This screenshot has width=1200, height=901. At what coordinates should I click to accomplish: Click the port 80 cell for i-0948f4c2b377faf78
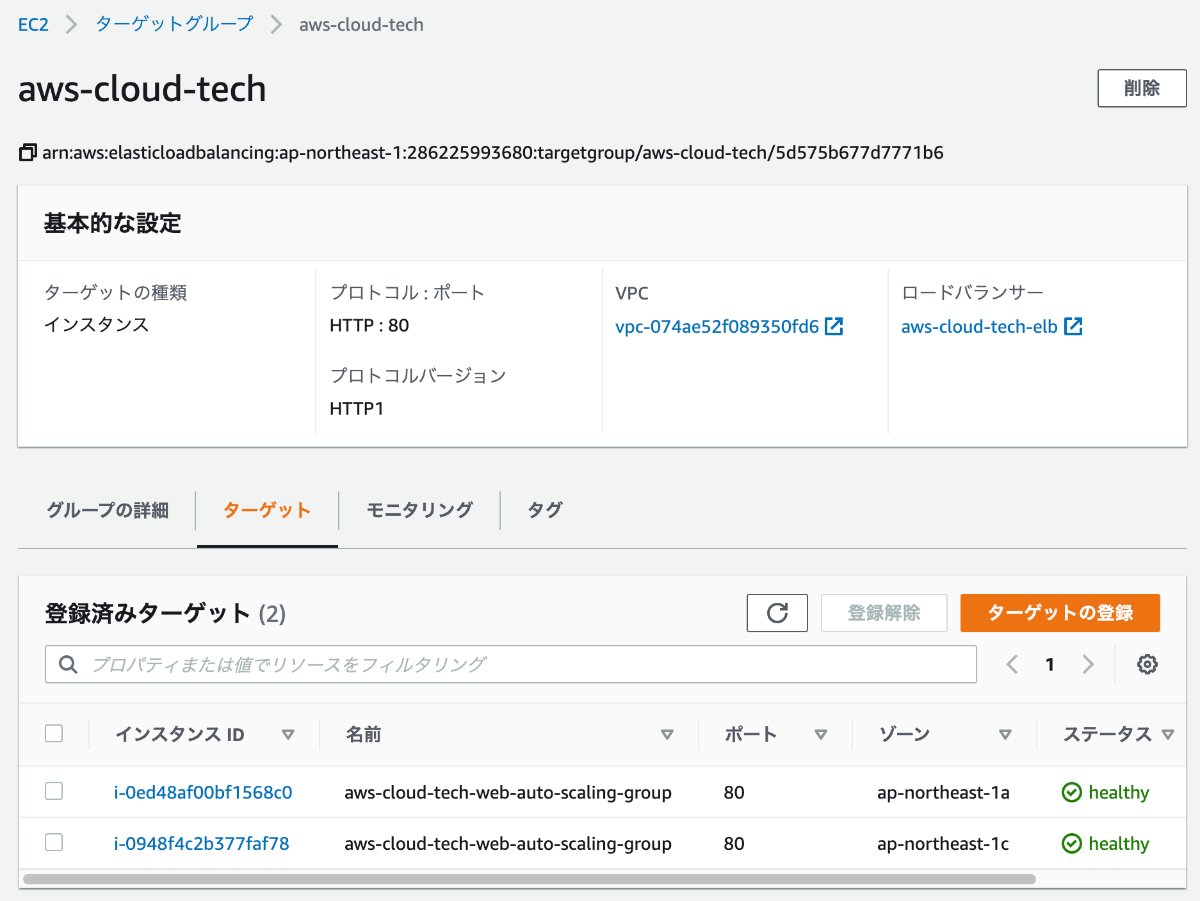734,843
